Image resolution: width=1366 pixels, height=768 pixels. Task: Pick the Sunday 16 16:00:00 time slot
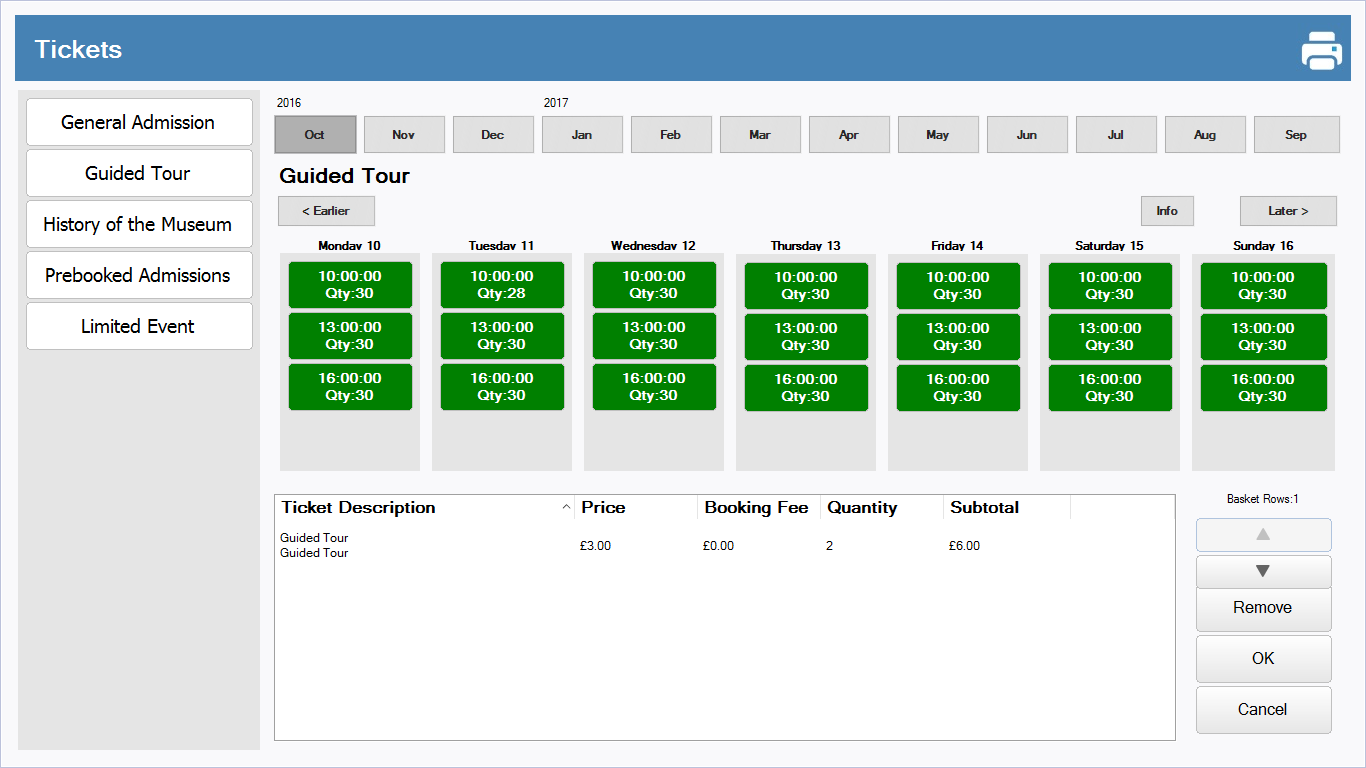pyautogui.click(x=1263, y=388)
